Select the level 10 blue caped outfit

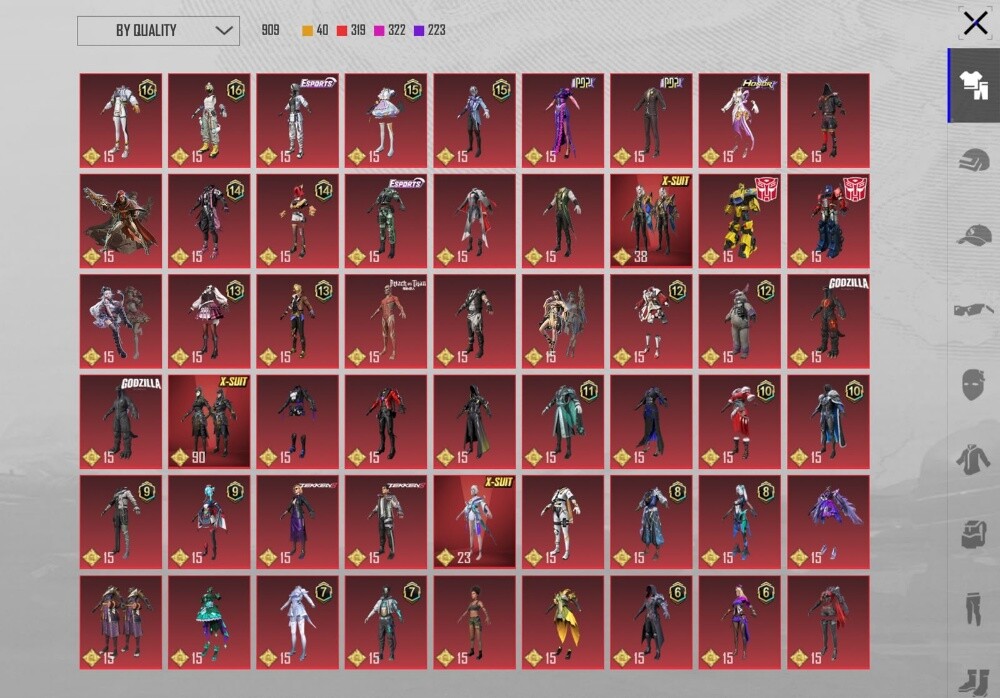pyautogui.click(x=828, y=422)
